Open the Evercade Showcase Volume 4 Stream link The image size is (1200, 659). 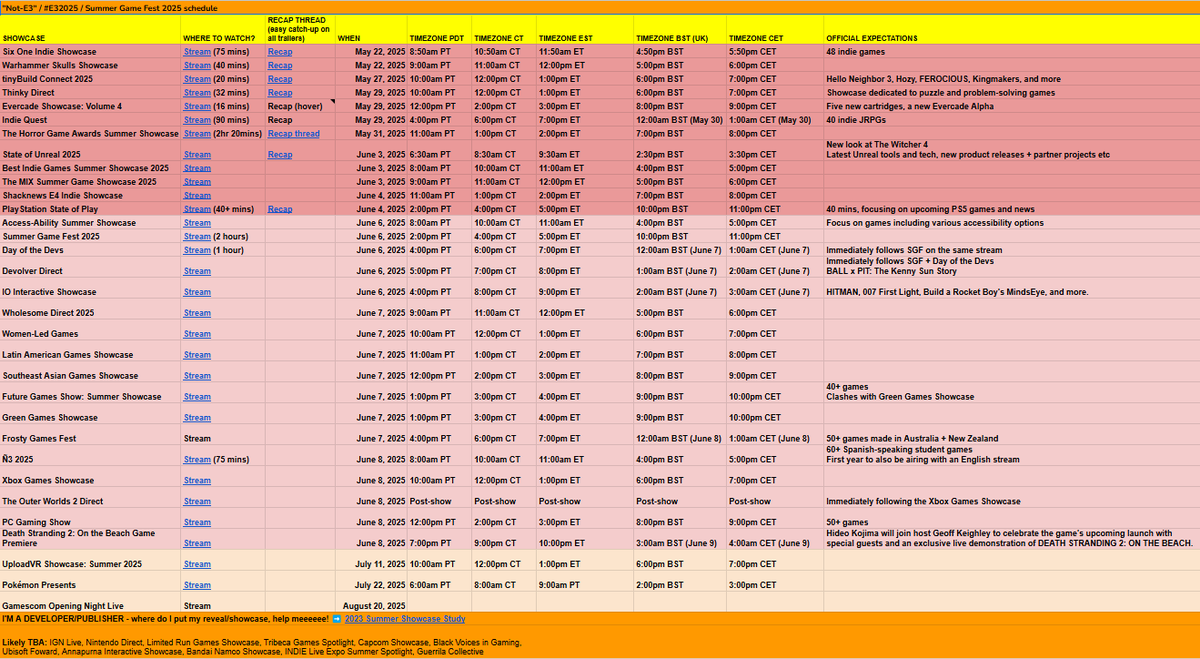197,106
